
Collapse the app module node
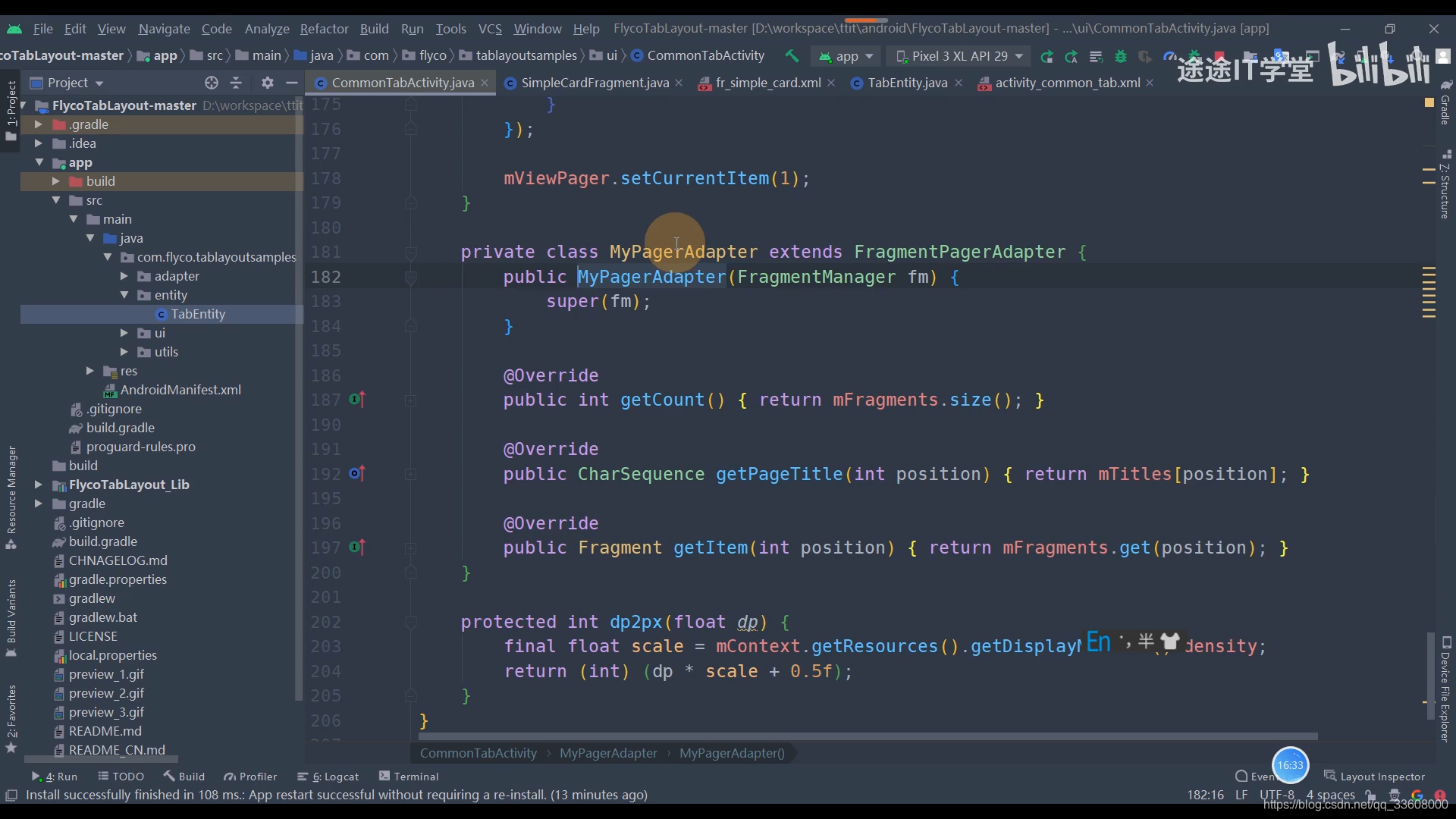coord(39,162)
